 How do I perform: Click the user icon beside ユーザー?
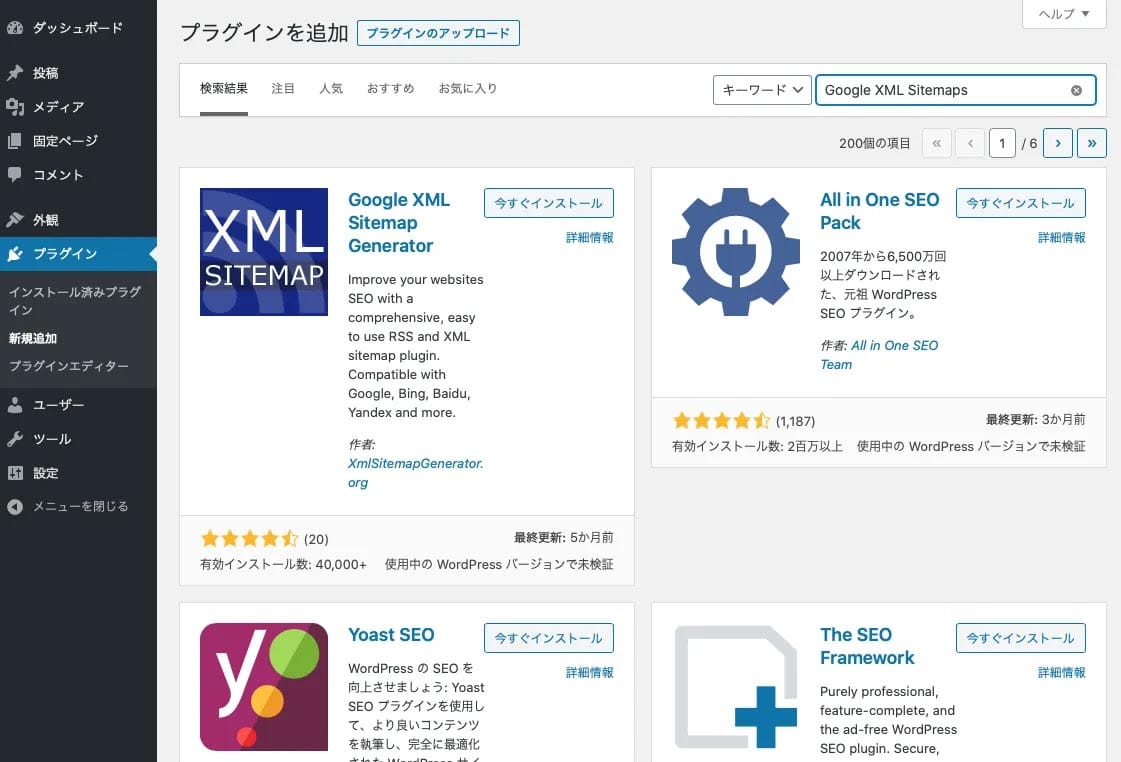[x=15, y=405]
